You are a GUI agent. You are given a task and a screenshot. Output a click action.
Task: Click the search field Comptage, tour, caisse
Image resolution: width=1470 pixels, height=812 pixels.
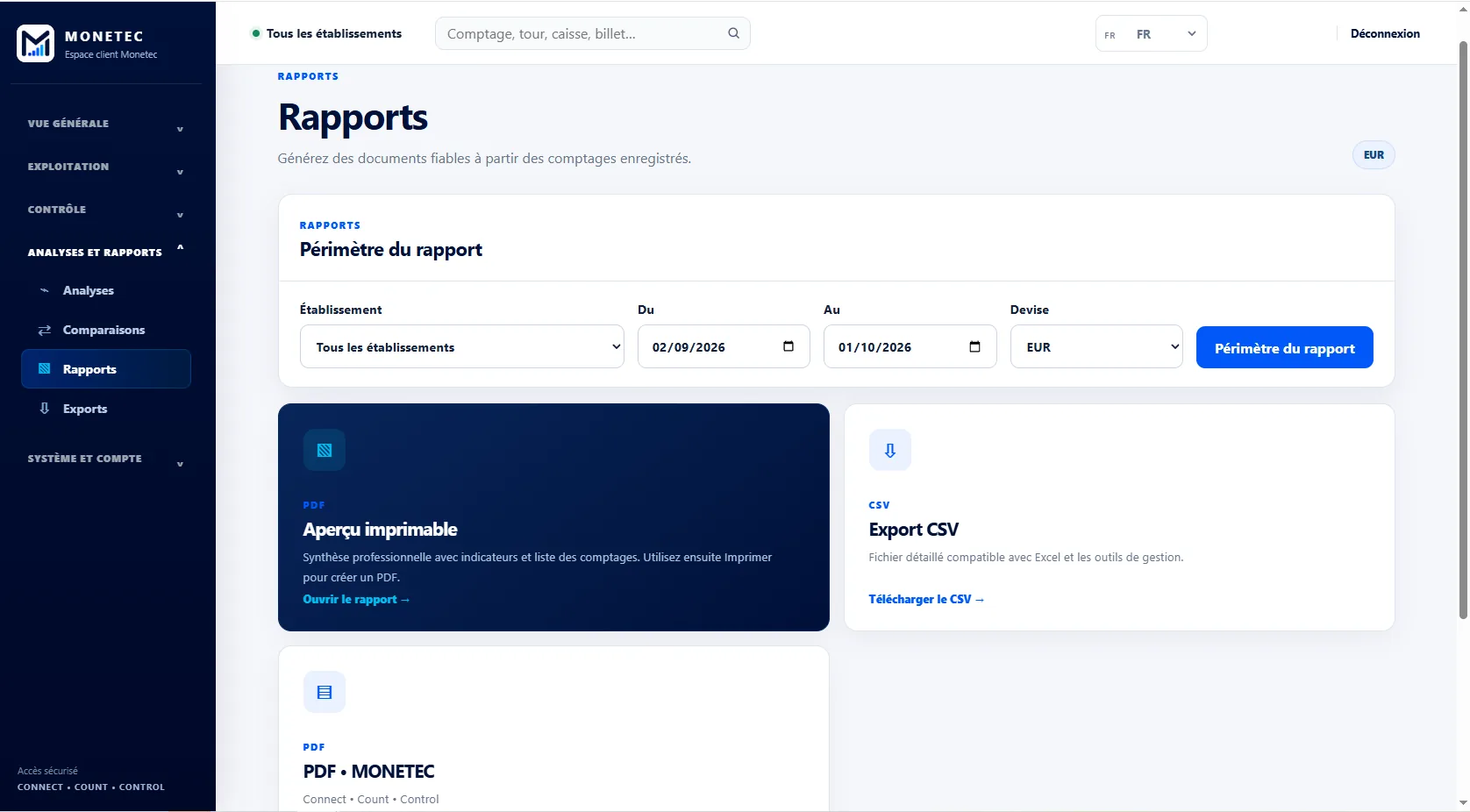(592, 33)
